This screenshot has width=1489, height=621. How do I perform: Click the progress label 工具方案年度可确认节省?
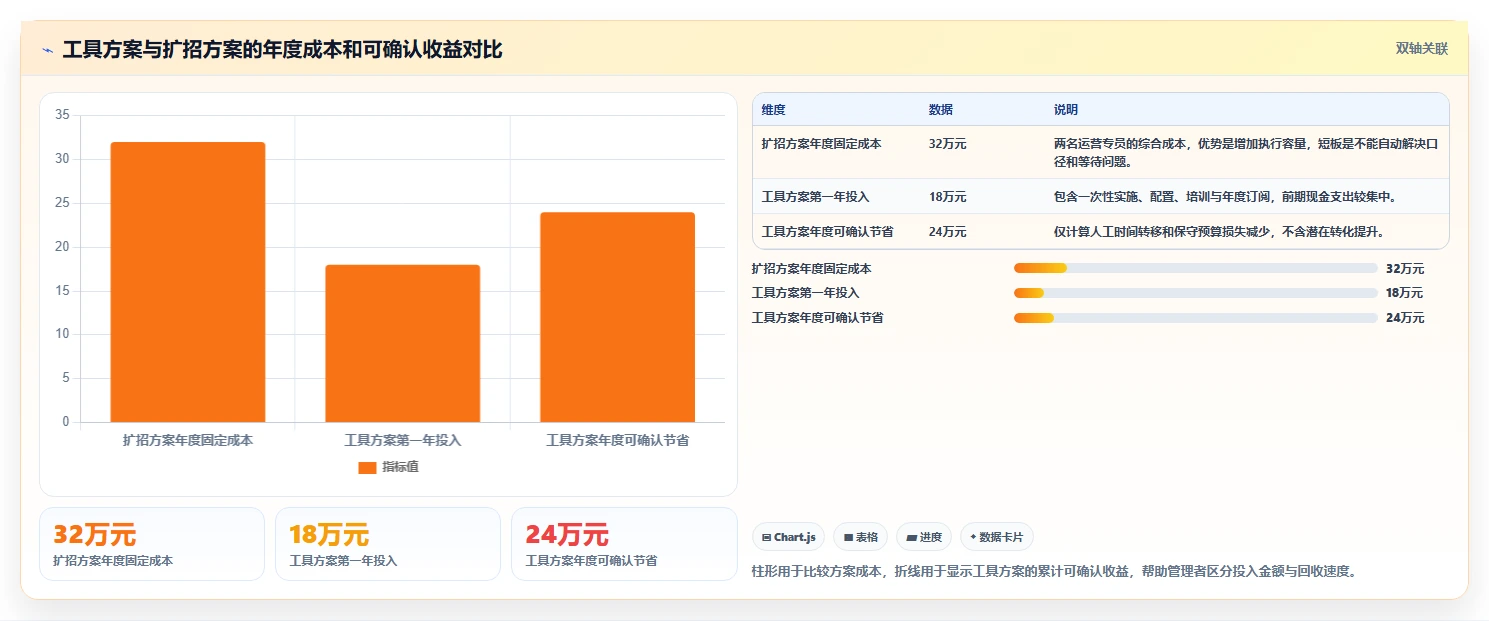(x=817, y=318)
